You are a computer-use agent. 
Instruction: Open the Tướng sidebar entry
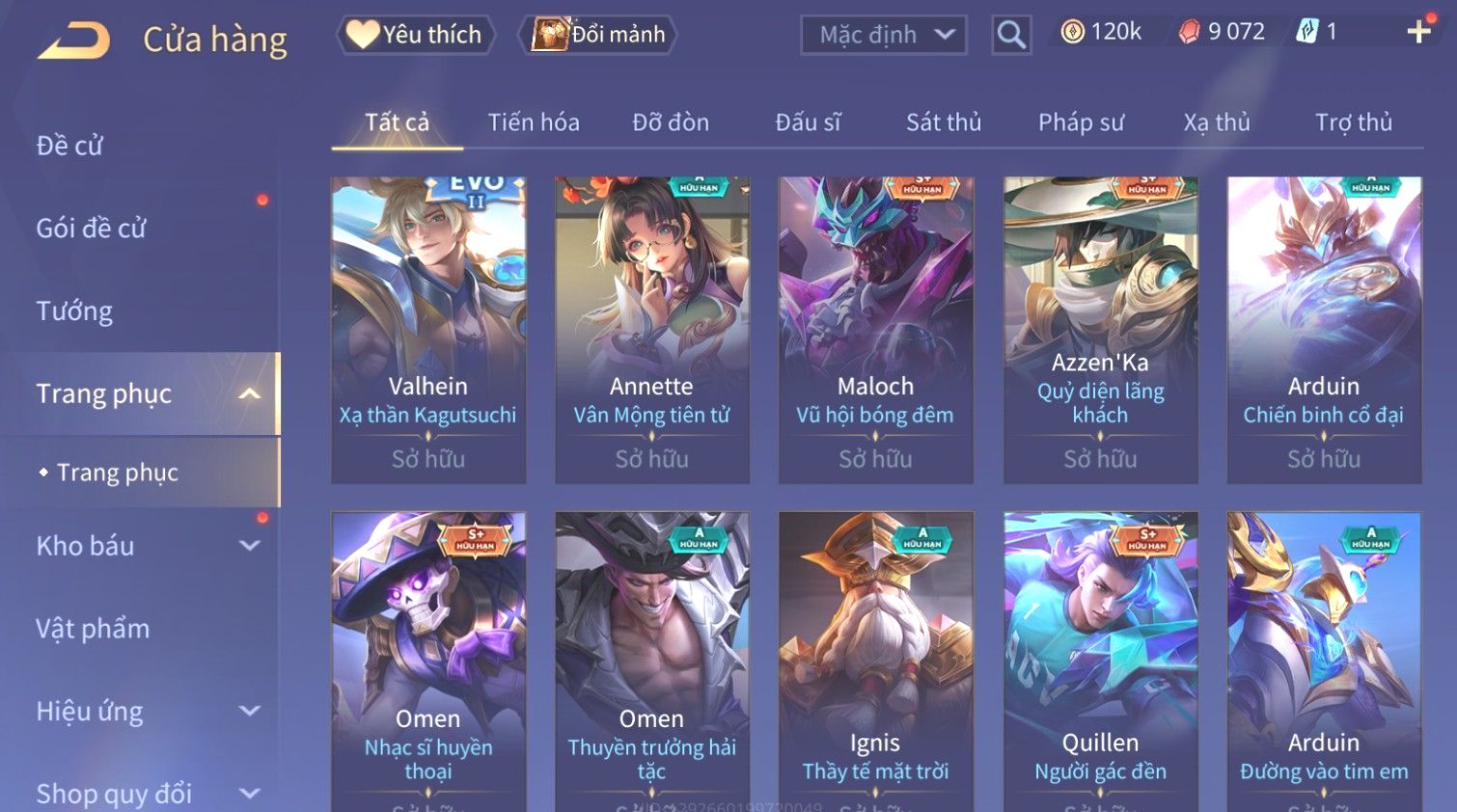coord(74,311)
